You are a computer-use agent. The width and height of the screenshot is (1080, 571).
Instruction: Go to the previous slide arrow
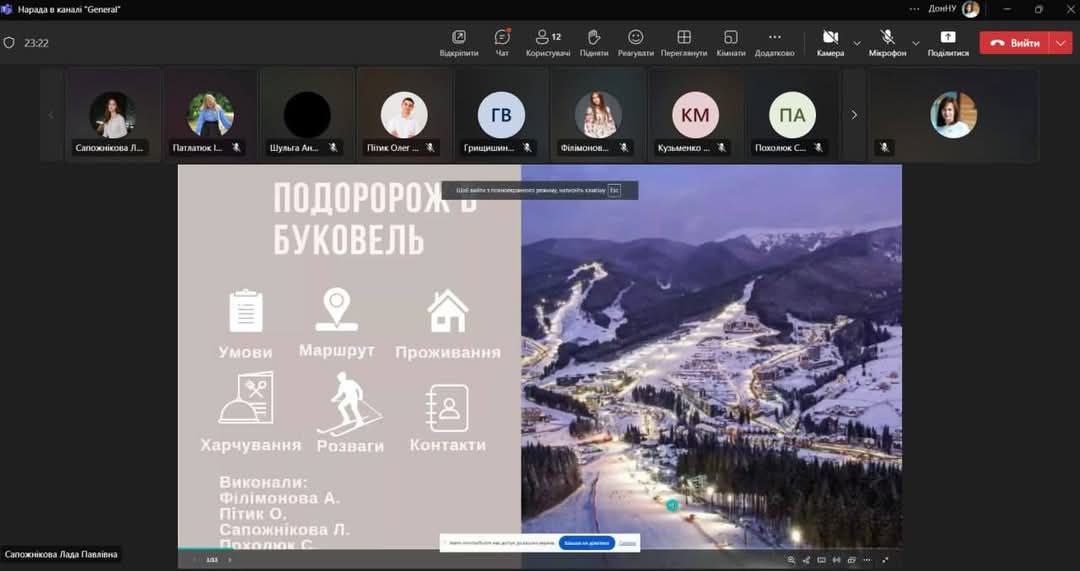(x=194, y=560)
